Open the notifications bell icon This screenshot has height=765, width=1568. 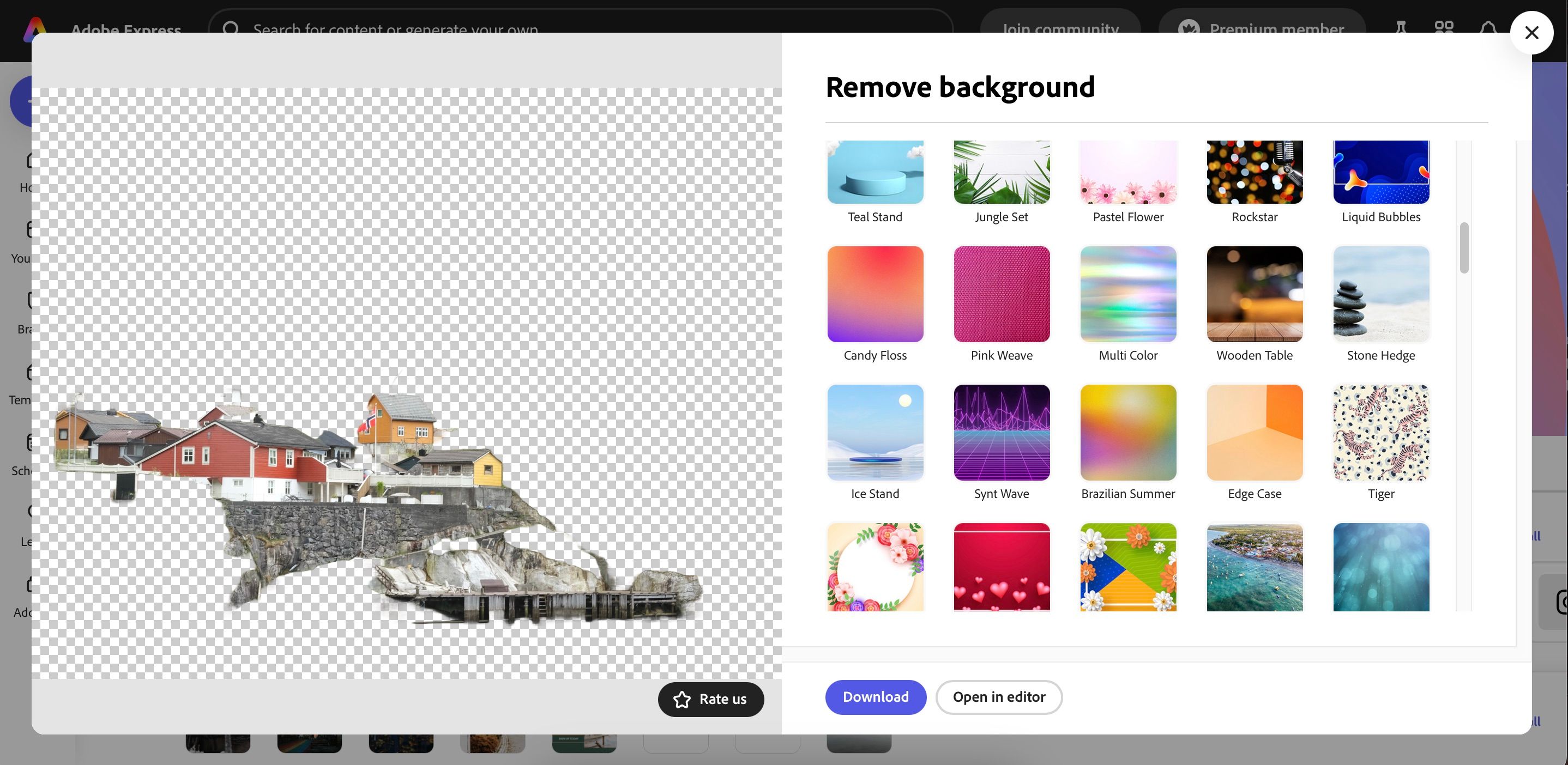click(x=1488, y=28)
